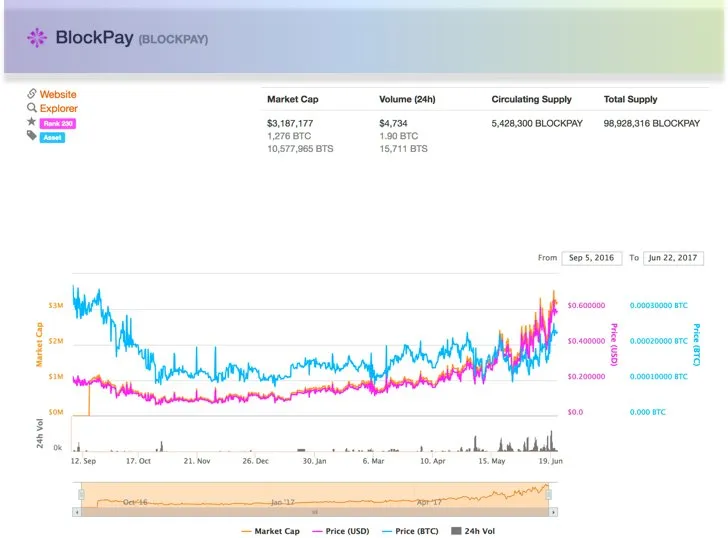728x538 pixels.
Task: Click the Apr '17 navigator label
Action: tap(429, 502)
